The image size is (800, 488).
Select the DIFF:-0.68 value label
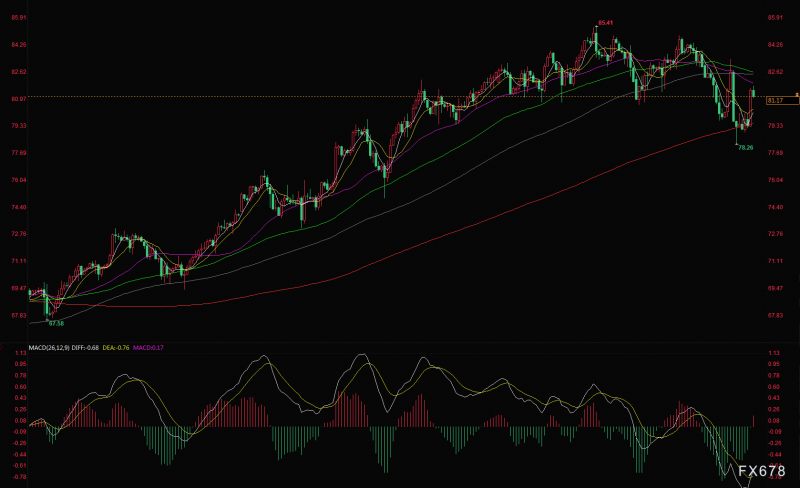coord(85,348)
